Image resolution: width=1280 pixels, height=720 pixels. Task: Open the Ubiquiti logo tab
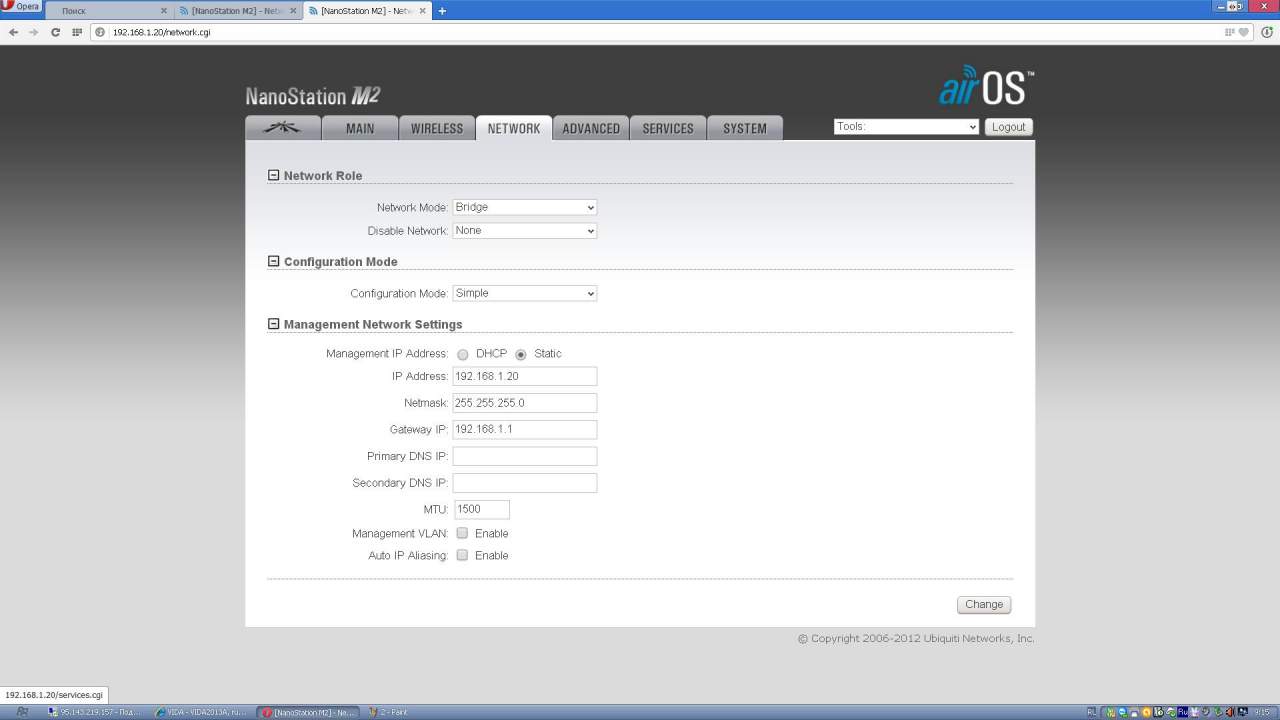(x=283, y=128)
